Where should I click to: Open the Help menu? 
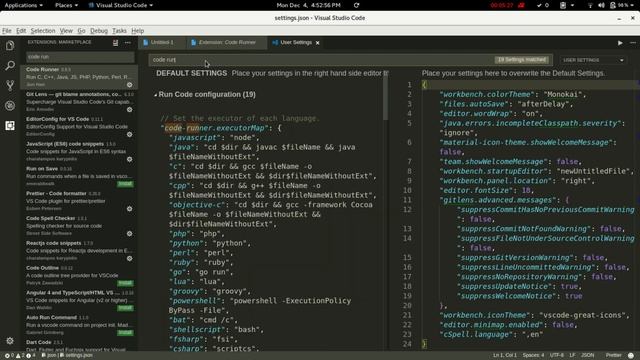[138, 31]
